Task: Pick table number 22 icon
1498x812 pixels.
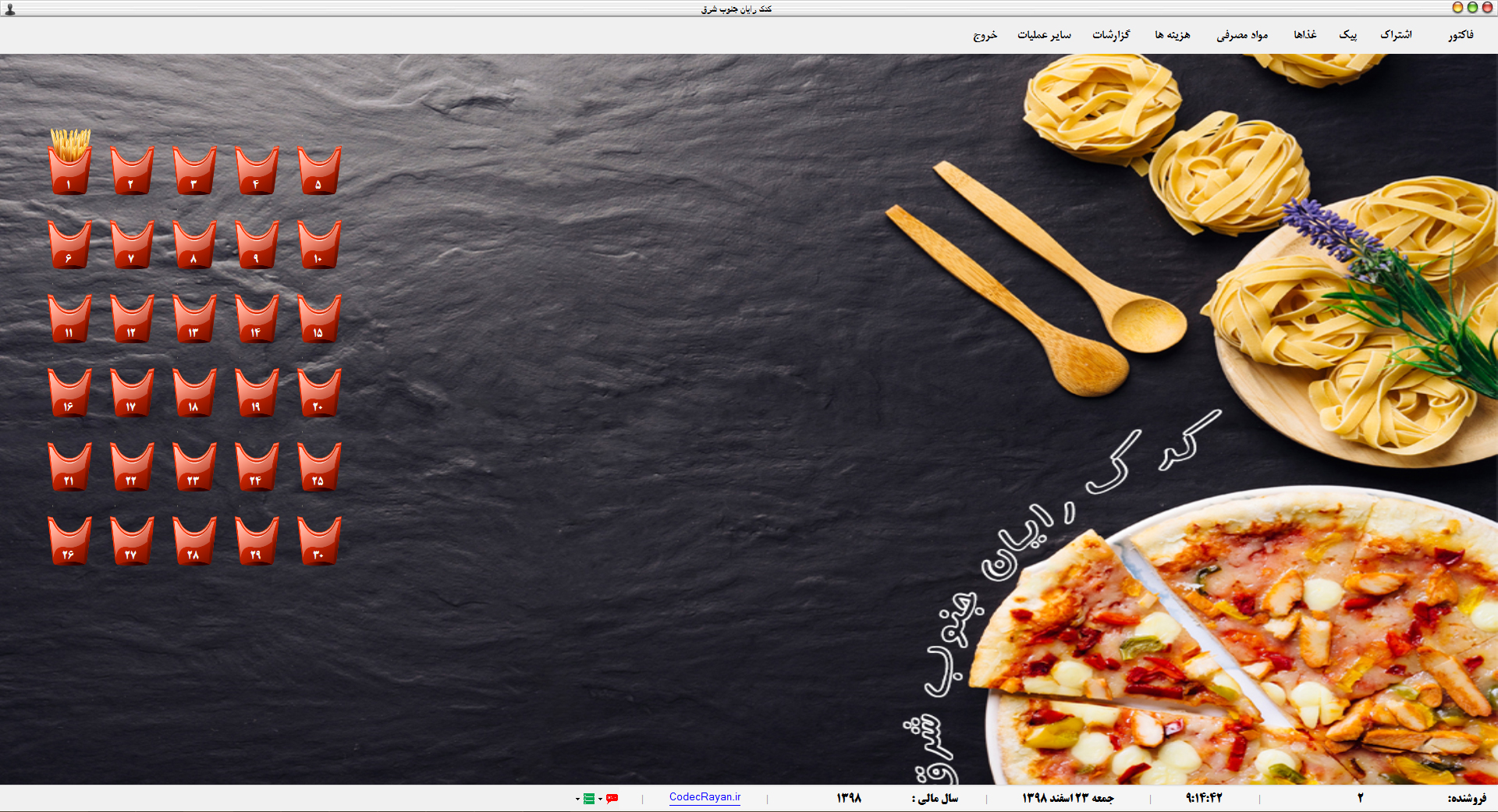Action: pos(132,466)
